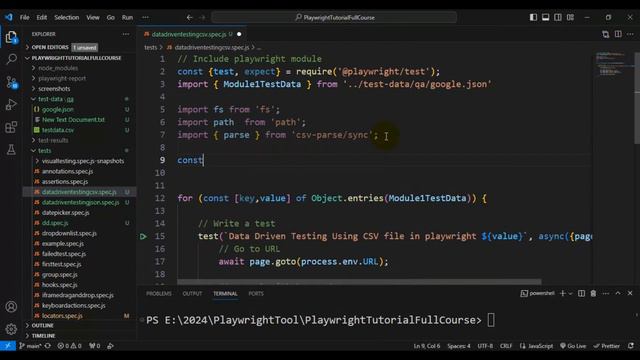Viewport: 640px width, 360px height.
Task: Create a new terminal with plus icon
Action: click(x=563, y=293)
